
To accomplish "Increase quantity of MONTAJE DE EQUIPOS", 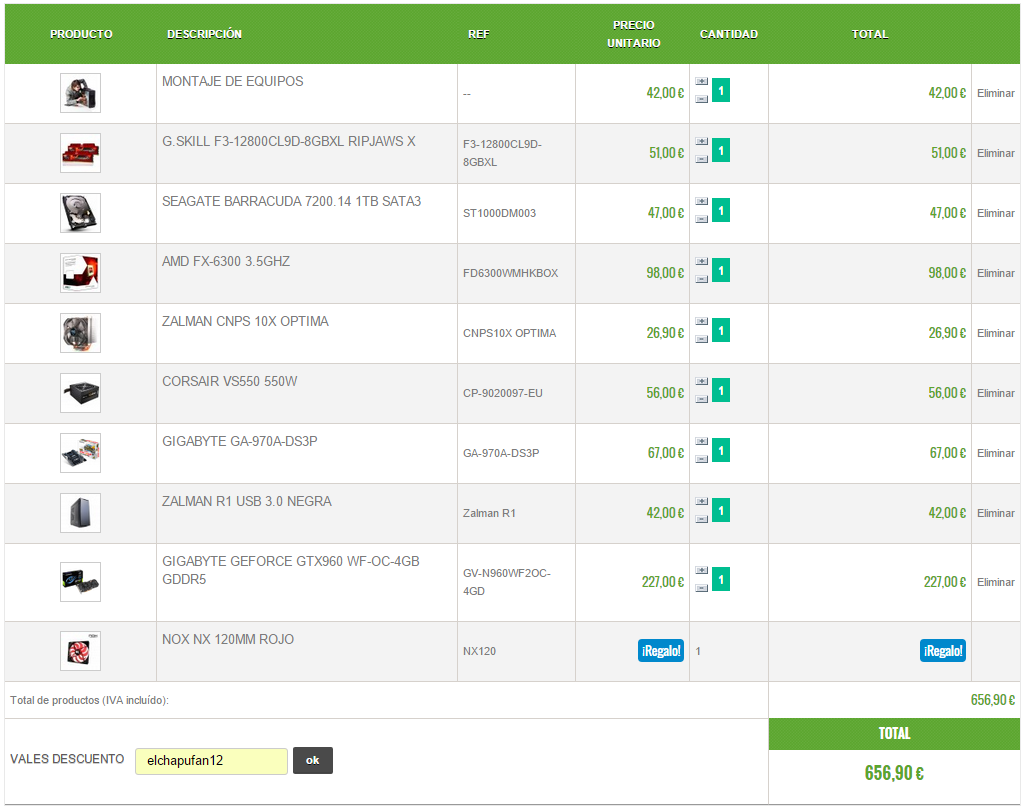I will 701,82.
